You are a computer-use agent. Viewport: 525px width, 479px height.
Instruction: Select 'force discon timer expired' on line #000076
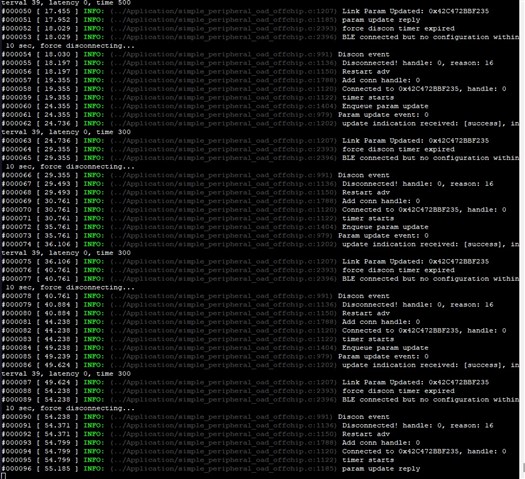point(398,270)
